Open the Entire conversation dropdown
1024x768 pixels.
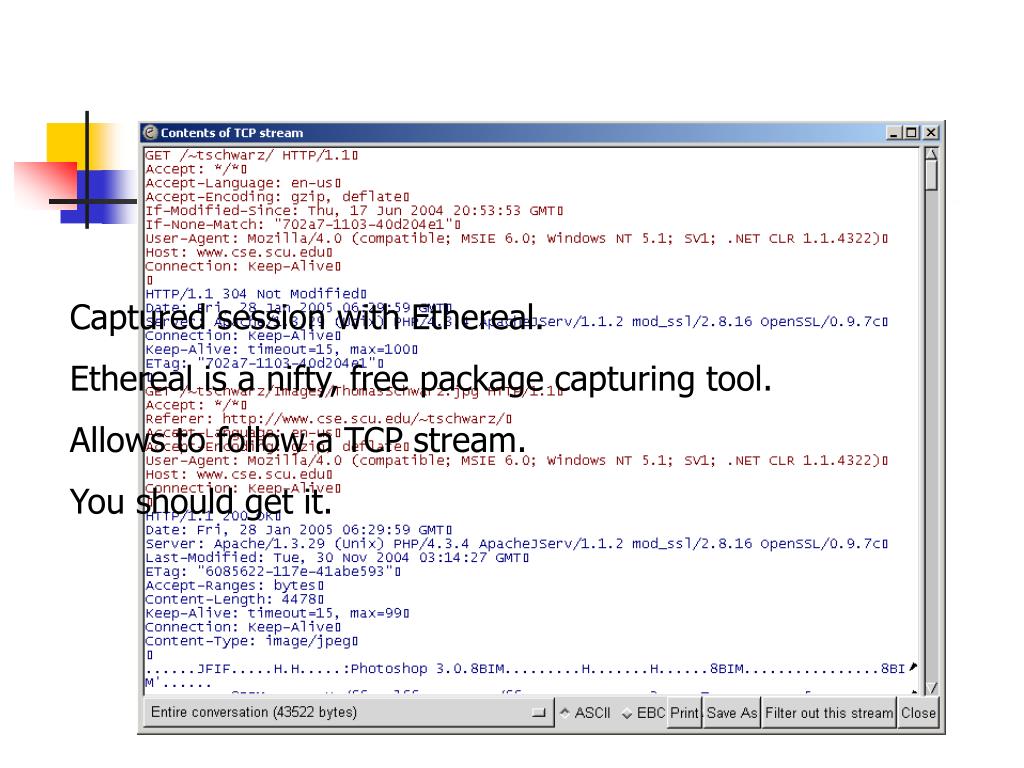pos(348,712)
